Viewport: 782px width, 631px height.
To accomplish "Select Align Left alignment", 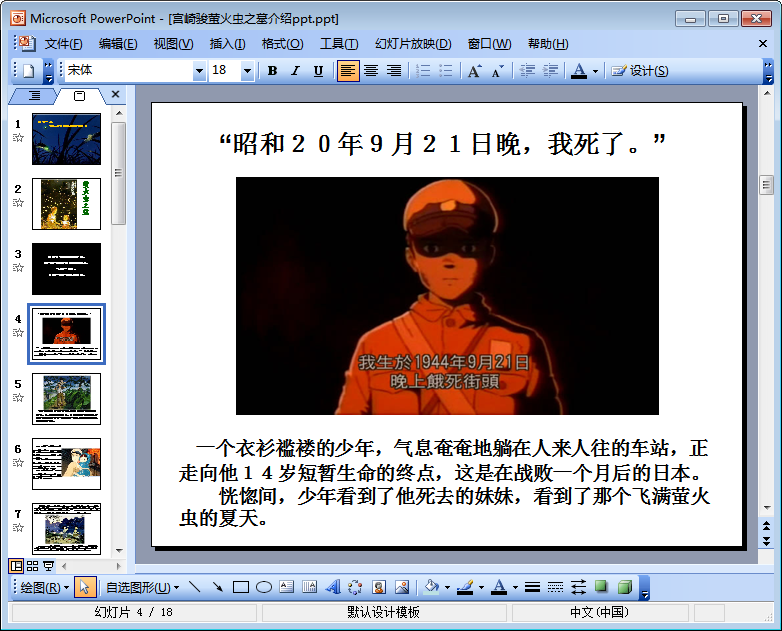I will pos(348,71).
